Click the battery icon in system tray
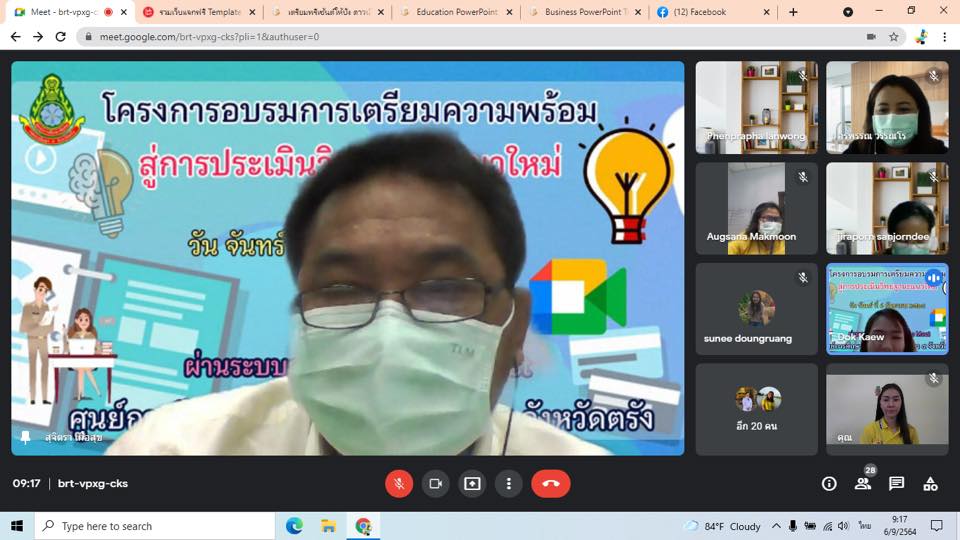The height and width of the screenshot is (540, 960). point(810,526)
